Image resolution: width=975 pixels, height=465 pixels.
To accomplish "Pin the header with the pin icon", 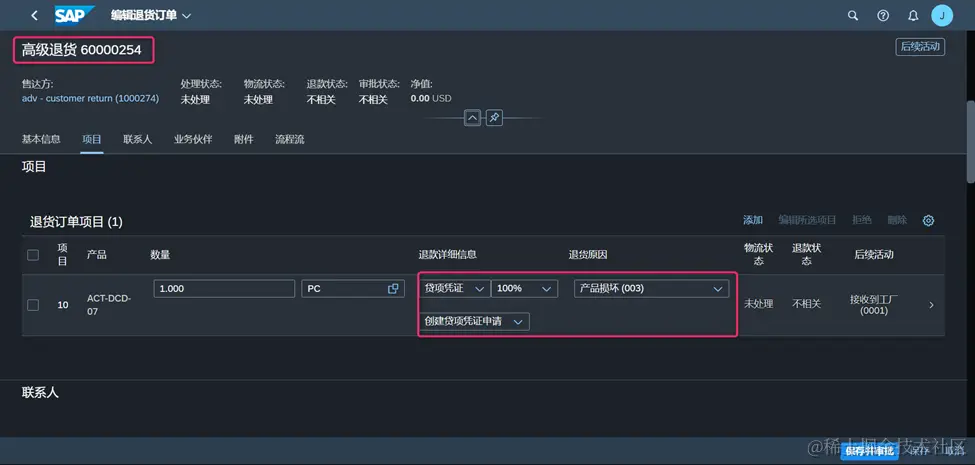I will 494,117.
